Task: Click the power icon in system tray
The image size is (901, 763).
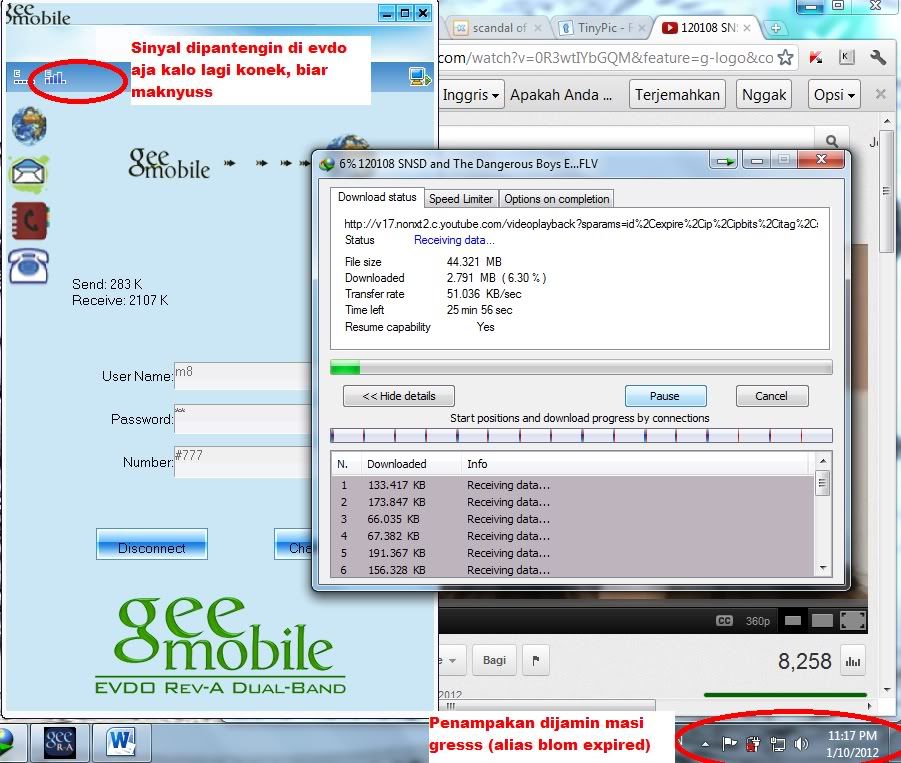Action: point(753,745)
